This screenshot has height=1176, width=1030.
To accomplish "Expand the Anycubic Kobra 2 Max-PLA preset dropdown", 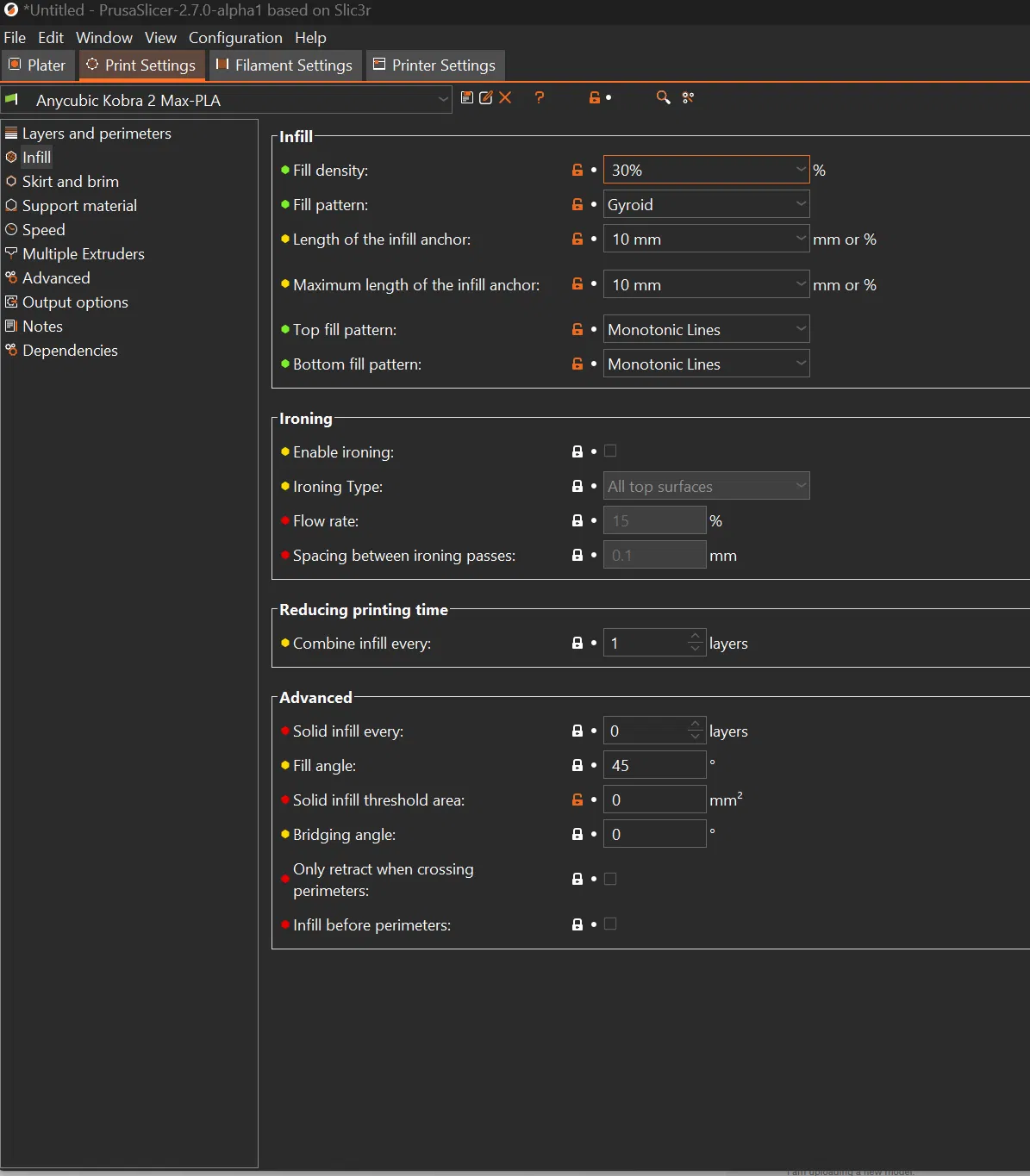I will [226, 100].
